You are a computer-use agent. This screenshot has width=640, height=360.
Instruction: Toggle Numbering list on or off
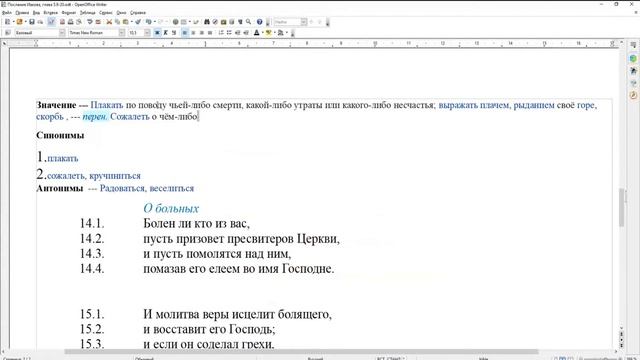221,33
